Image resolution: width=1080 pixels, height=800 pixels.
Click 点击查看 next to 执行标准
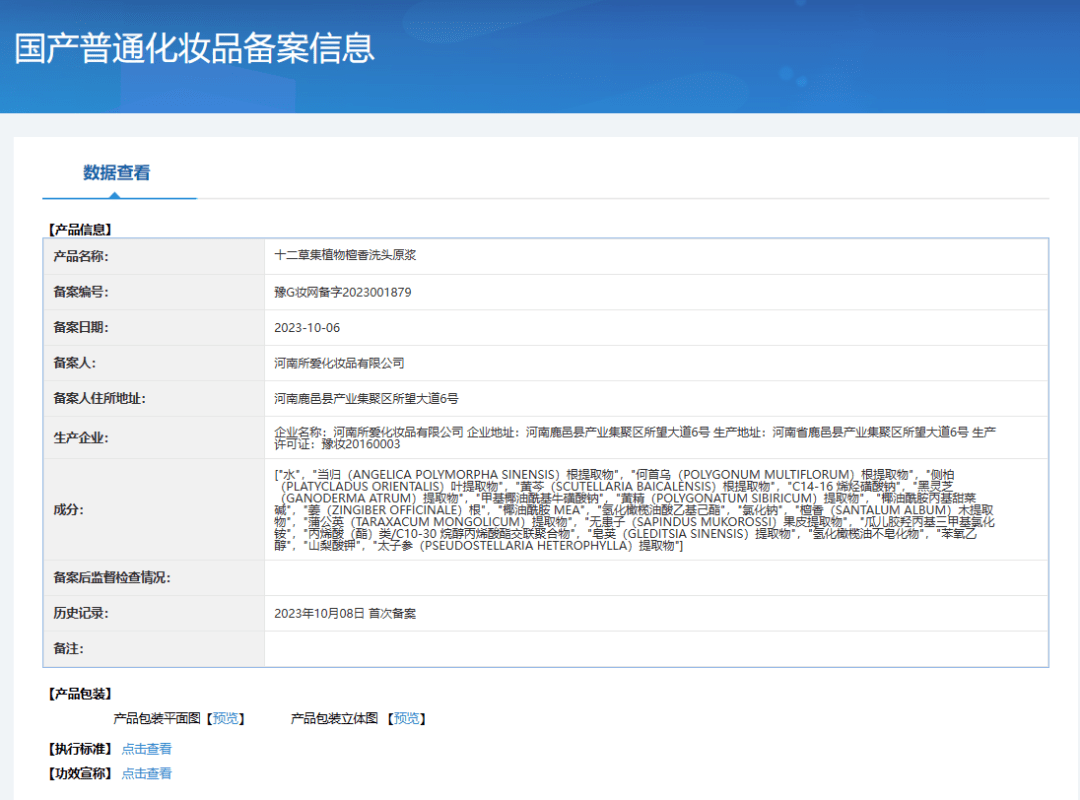[x=147, y=749]
